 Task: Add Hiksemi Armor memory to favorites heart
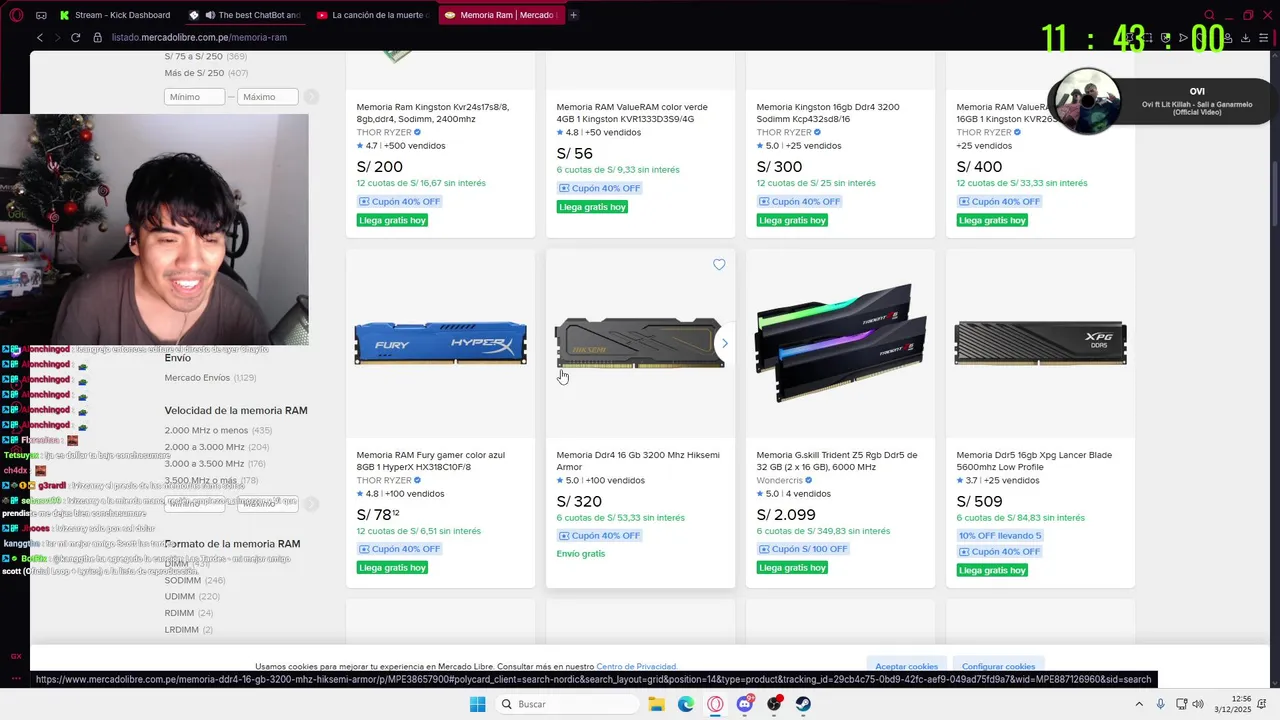tap(719, 265)
